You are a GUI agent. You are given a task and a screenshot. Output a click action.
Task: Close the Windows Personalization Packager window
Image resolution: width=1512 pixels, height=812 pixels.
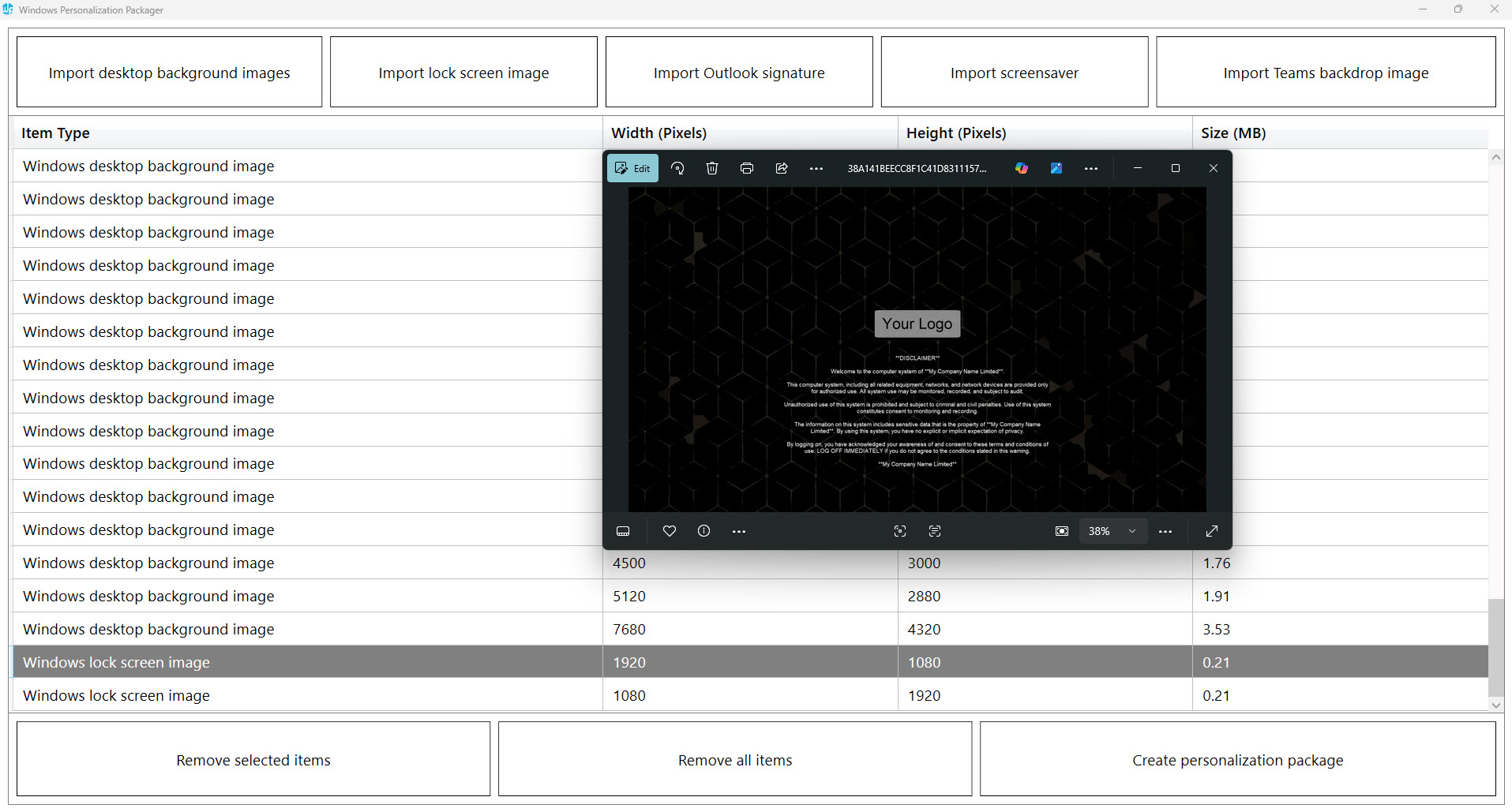click(x=1494, y=9)
